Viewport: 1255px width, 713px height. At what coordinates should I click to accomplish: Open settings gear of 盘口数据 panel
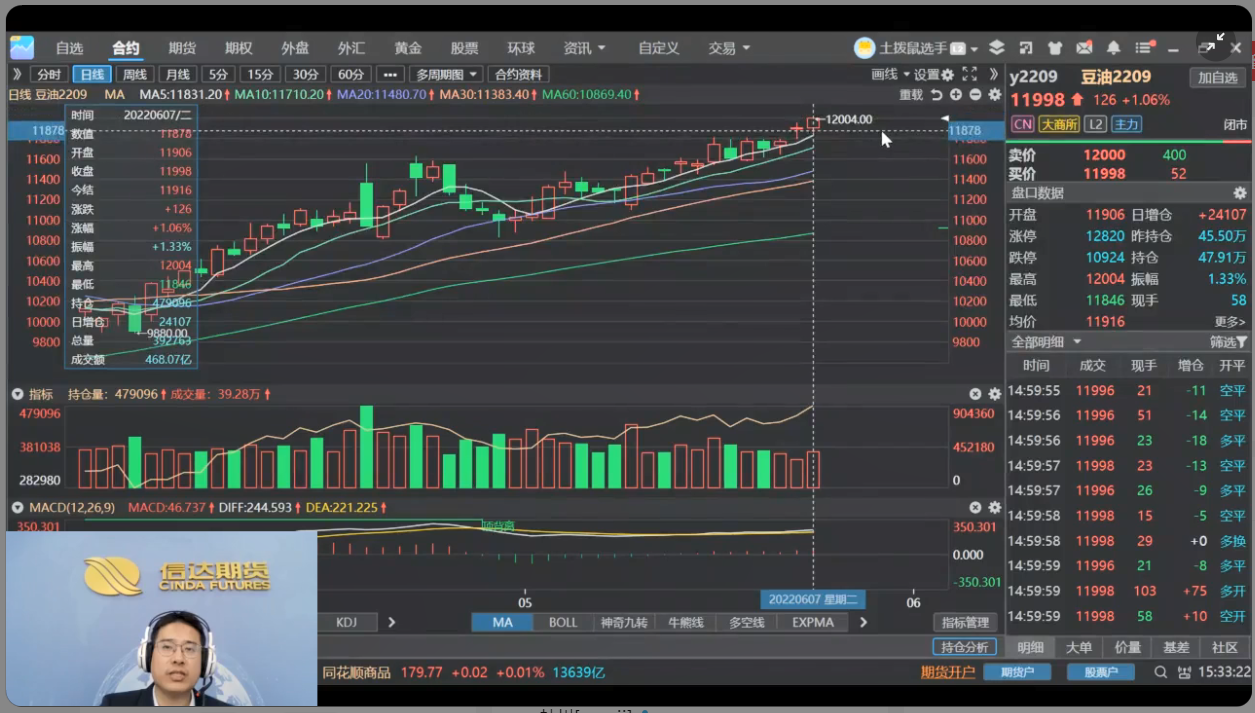click(1240, 193)
